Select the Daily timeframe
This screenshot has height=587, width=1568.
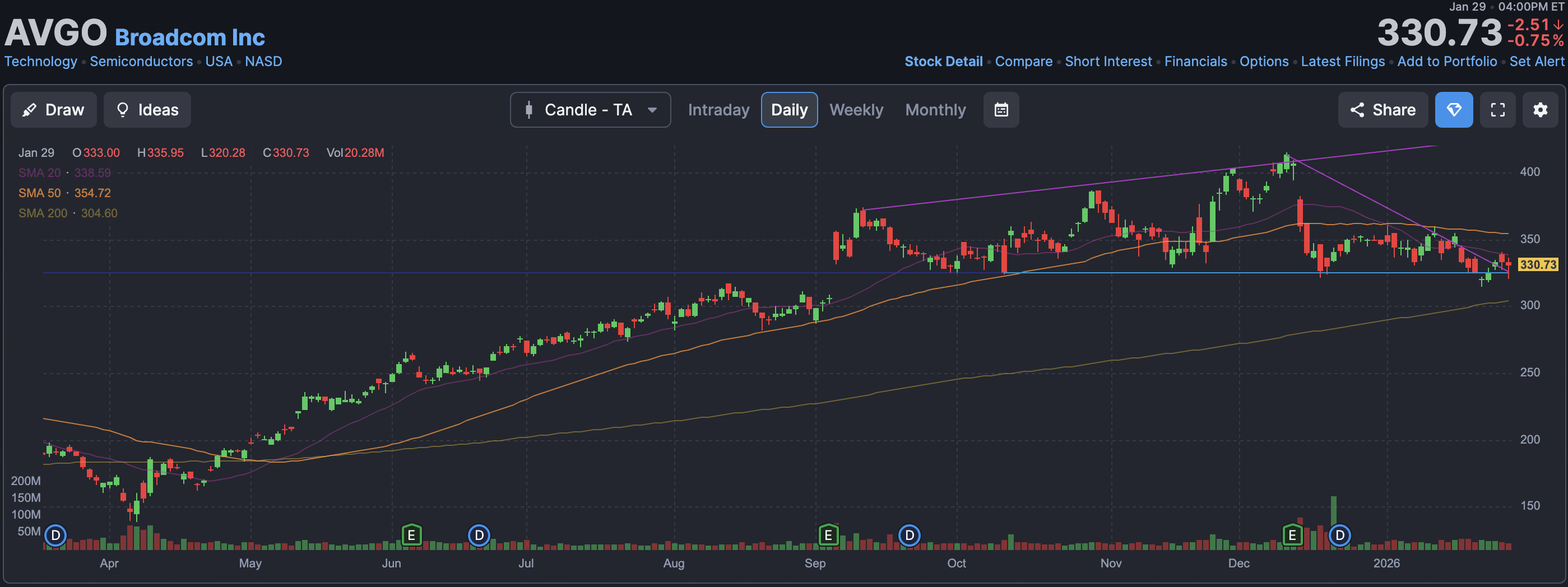click(x=790, y=109)
